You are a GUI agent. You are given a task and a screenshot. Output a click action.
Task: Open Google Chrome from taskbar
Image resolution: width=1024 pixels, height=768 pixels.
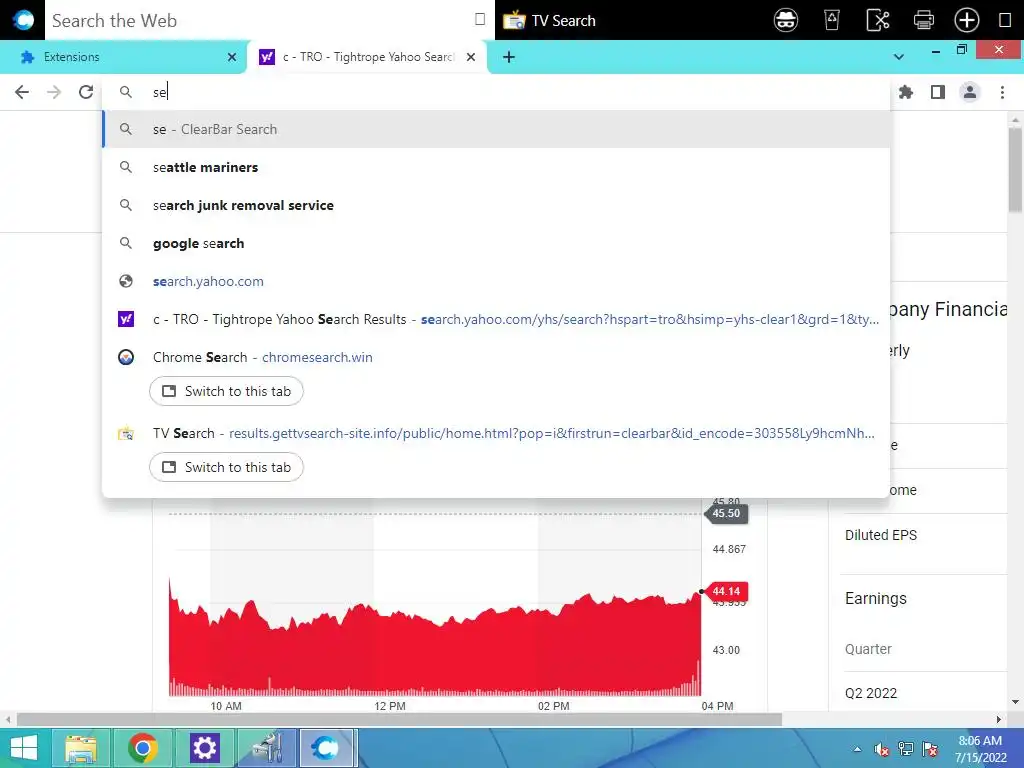(142, 748)
